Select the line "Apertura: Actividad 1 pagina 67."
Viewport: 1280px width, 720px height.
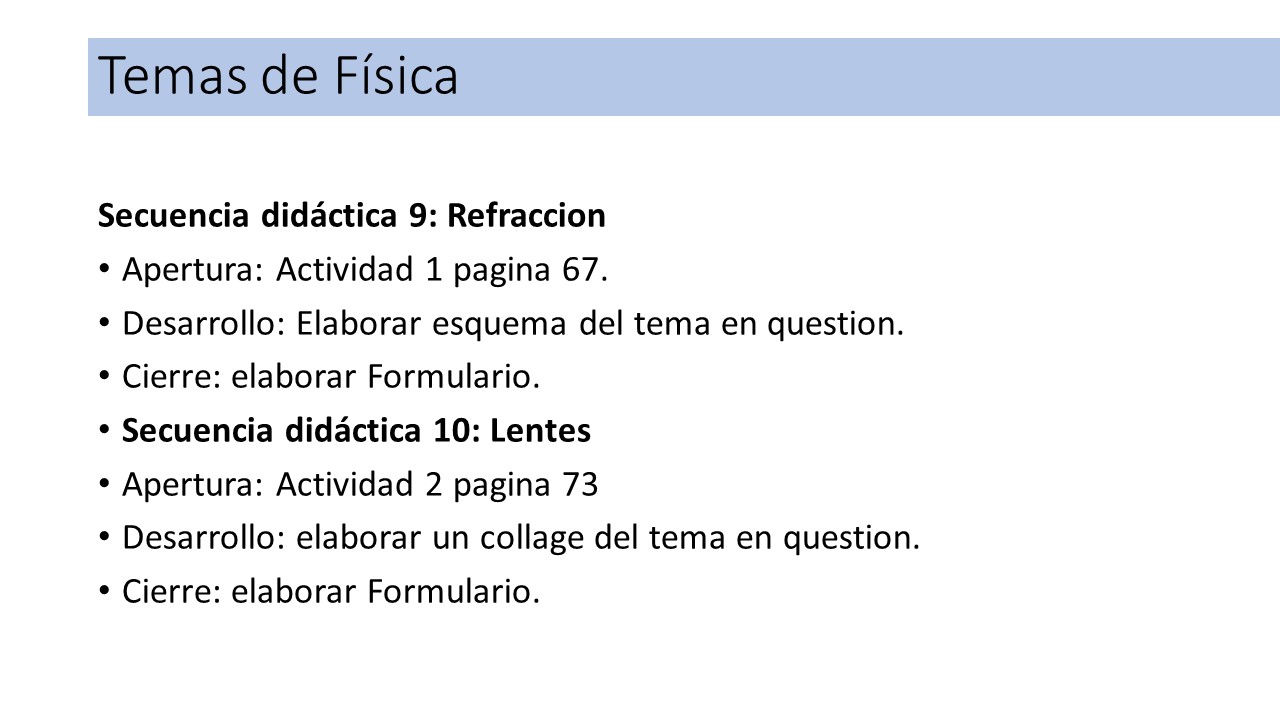click(x=365, y=270)
